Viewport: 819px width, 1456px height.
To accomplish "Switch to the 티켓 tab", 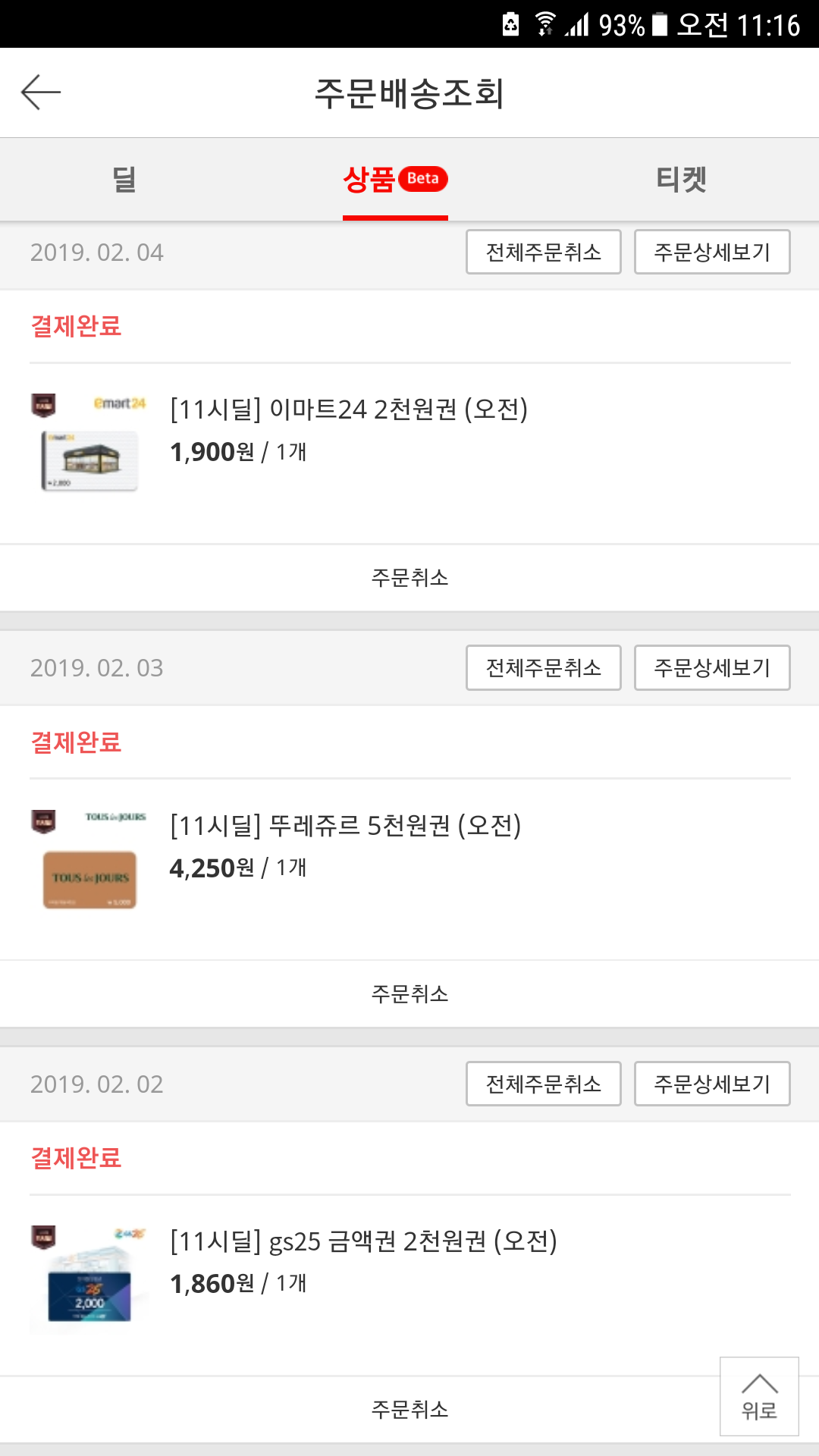I will (x=681, y=180).
